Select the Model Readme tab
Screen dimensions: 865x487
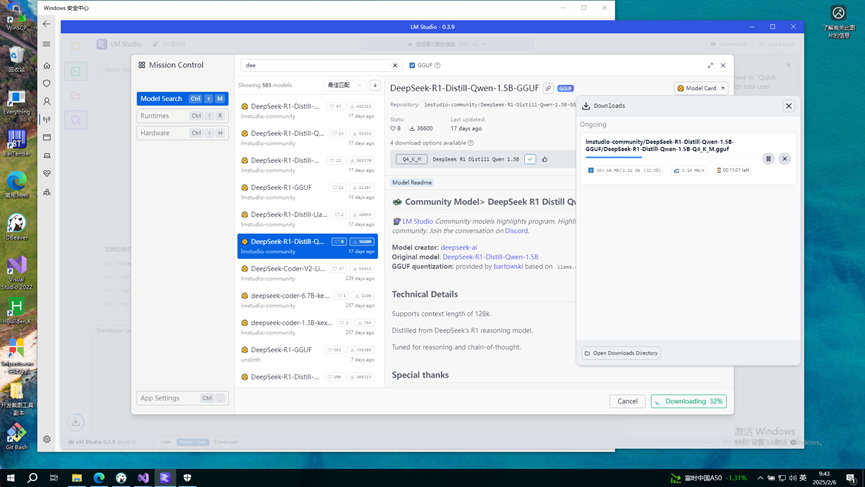(412, 183)
